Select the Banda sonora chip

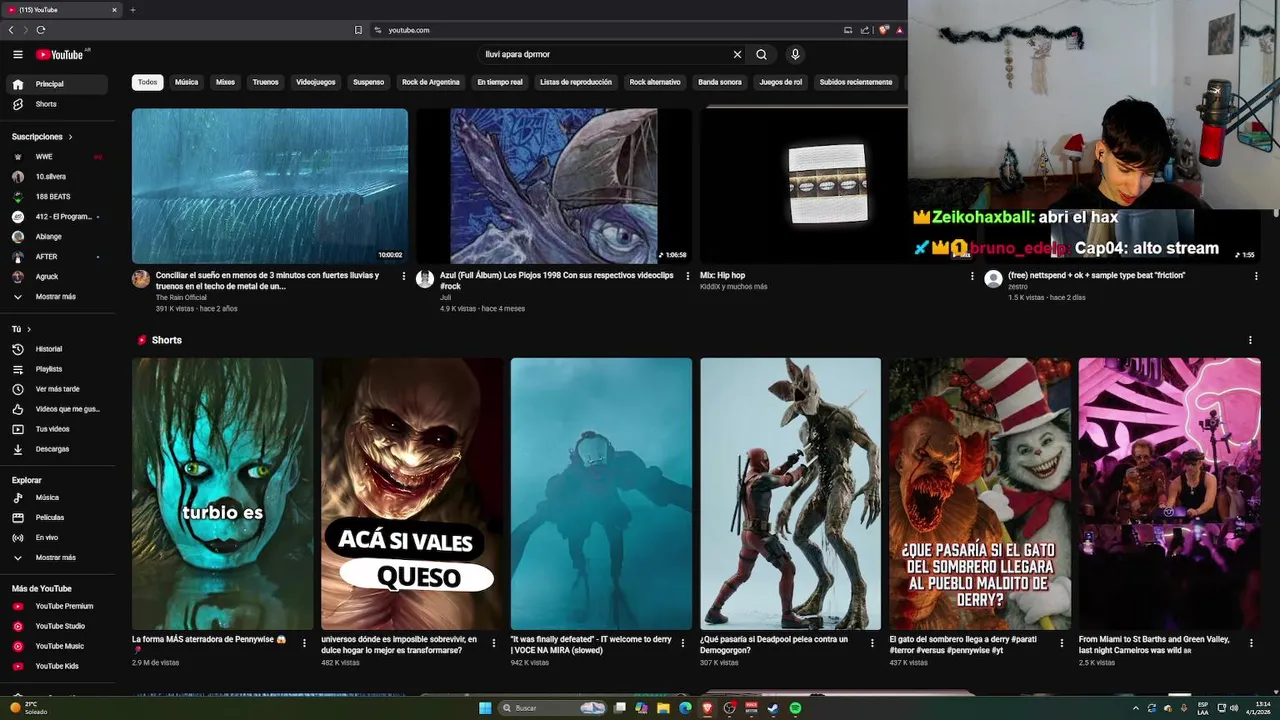720,82
